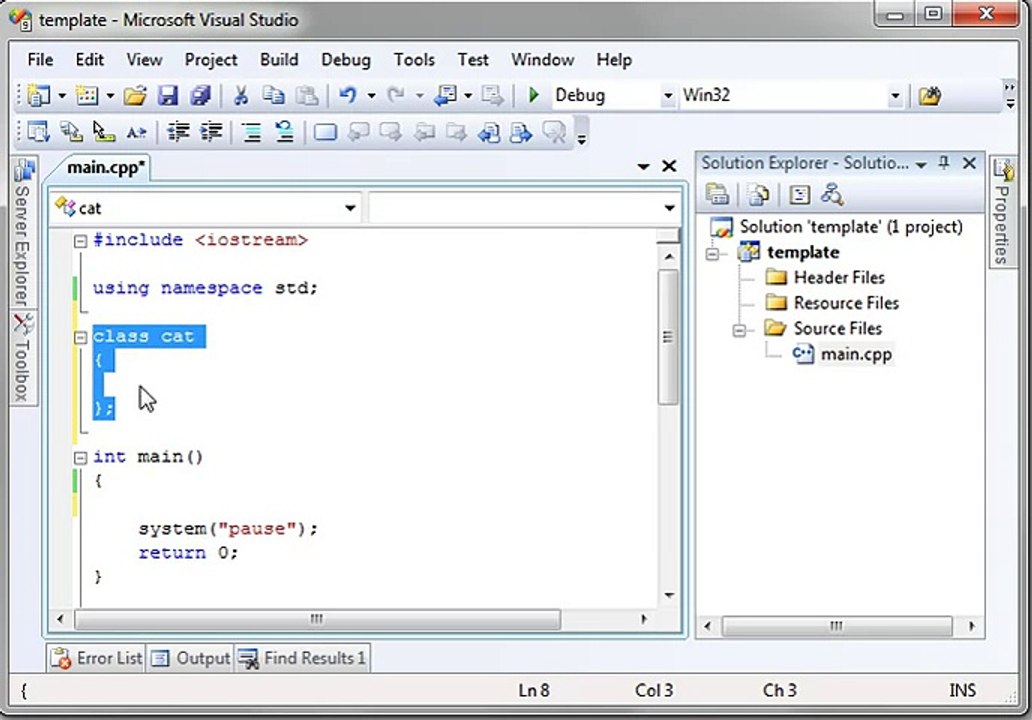The width and height of the screenshot is (1032, 720).
Task: Pin toggle for Solution Explorer panel
Action: click(944, 163)
